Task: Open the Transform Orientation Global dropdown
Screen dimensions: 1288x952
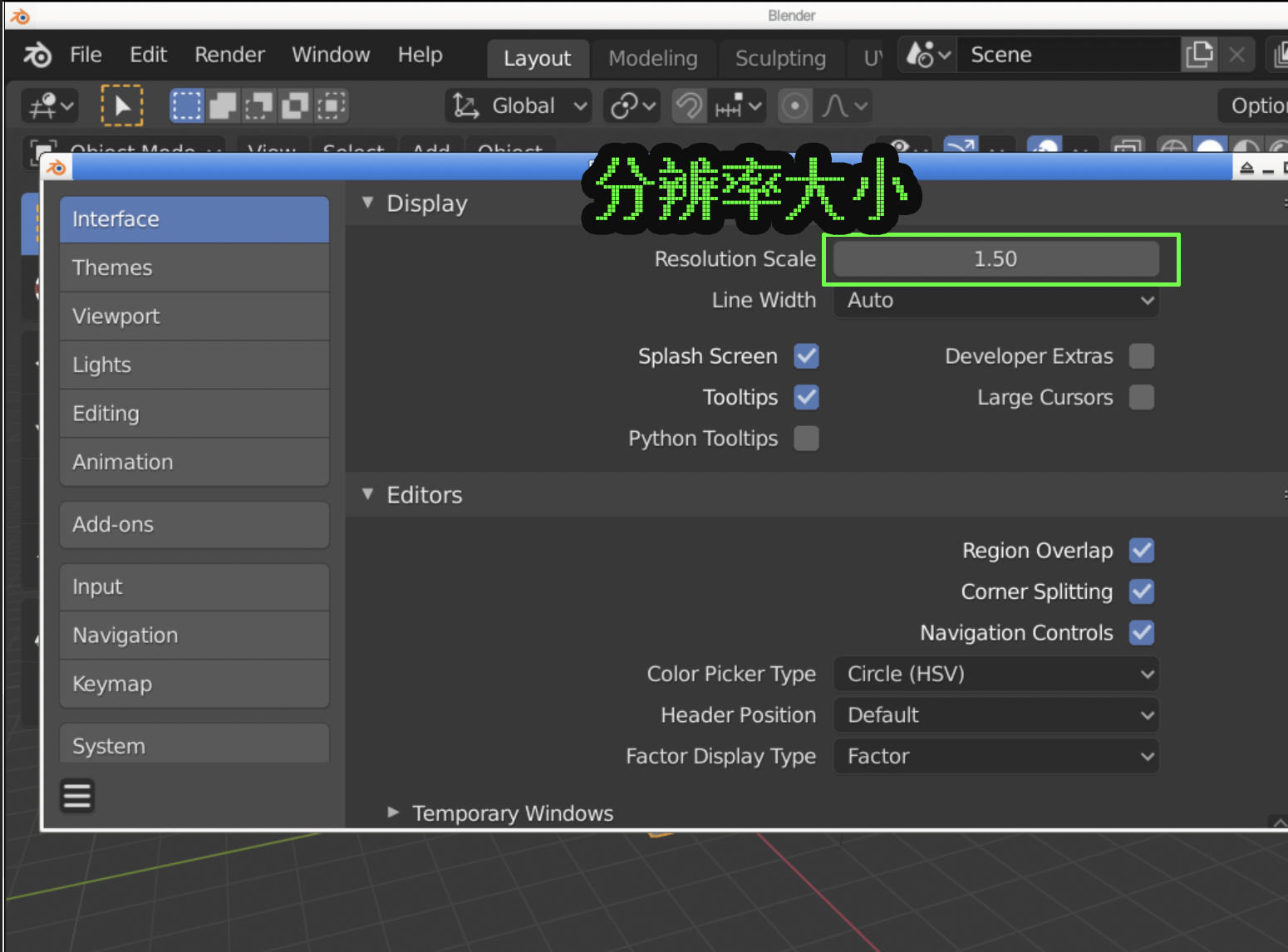Action: [x=519, y=106]
